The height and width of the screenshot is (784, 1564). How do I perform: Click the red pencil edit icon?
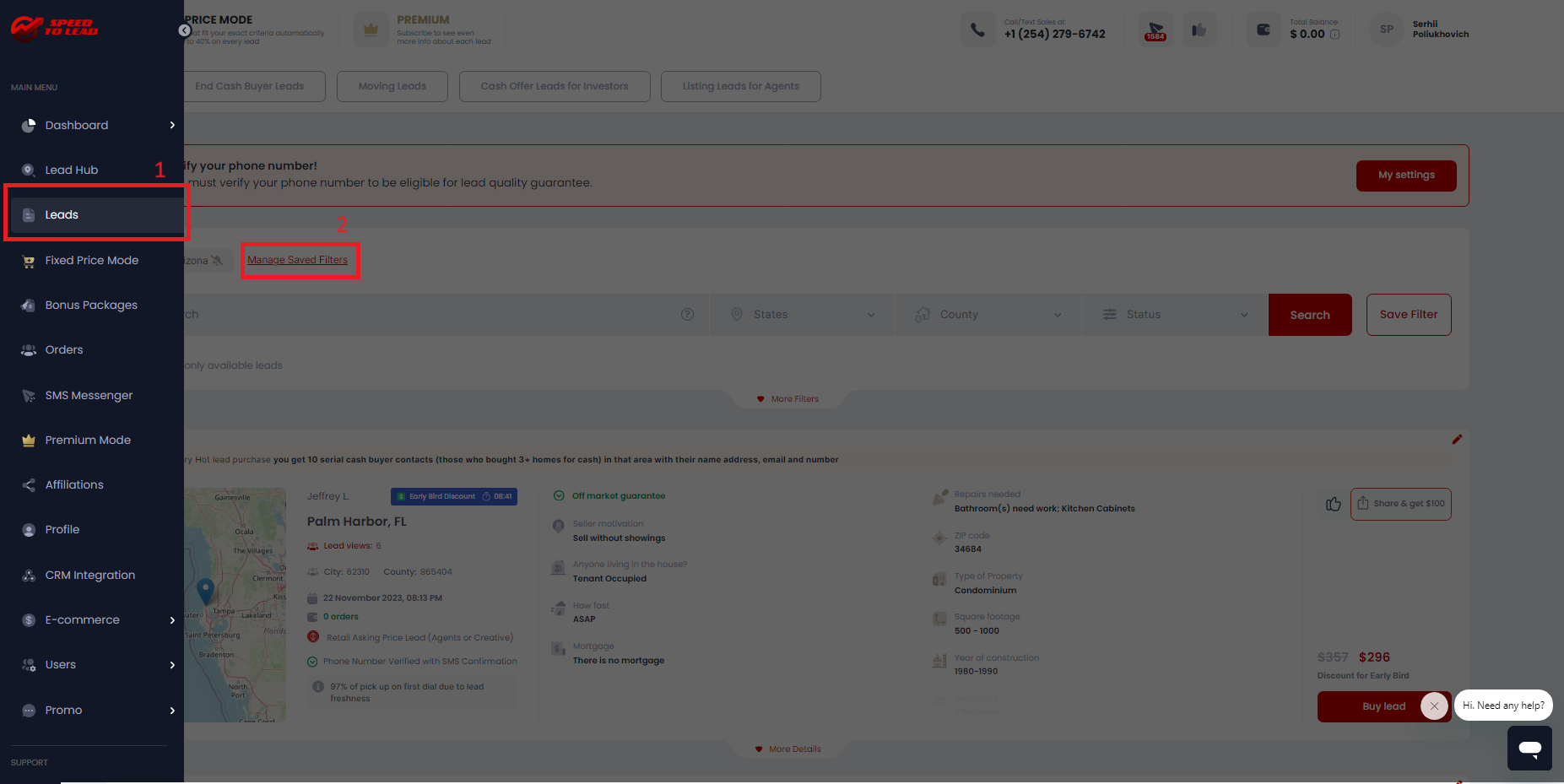click(x=1457, y=440)
